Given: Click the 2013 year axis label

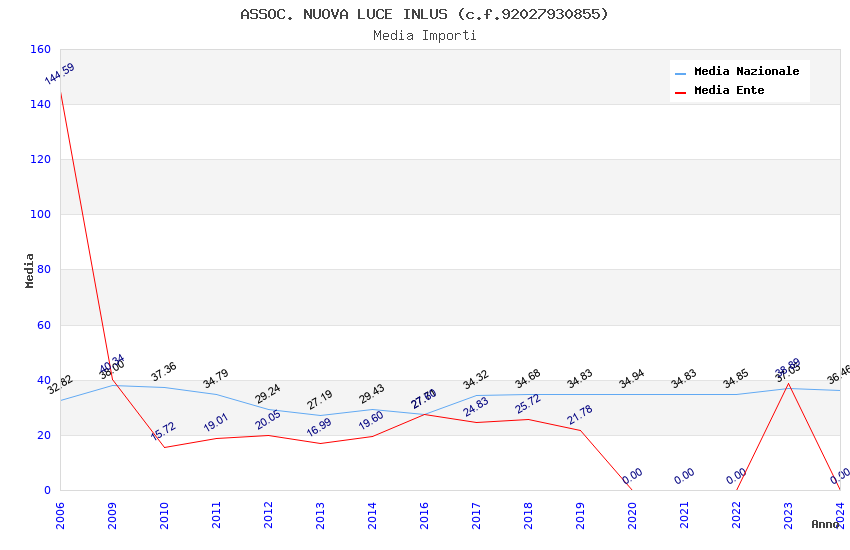Looking at the screenshot, I should pyautogui.click(x=320, y=515).
